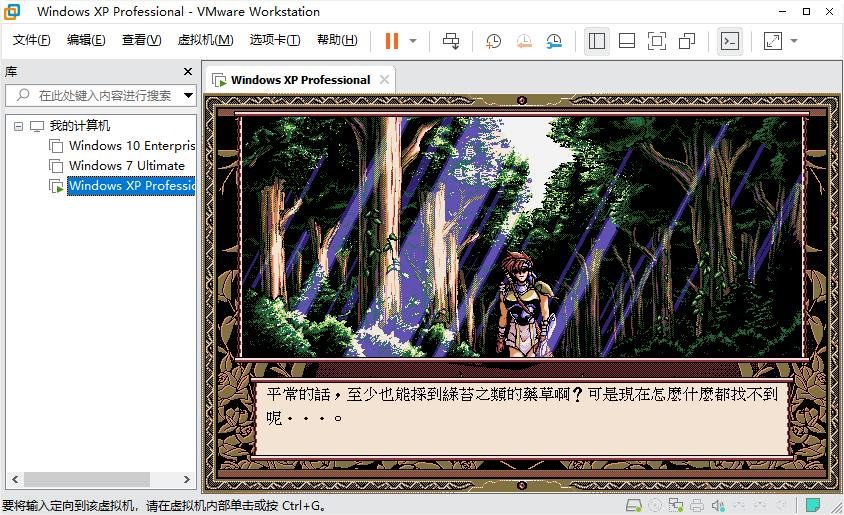Screen dimensions: 844x515
Task: Select Windows 10 Enterprise in the library
Action: point(132,146)
